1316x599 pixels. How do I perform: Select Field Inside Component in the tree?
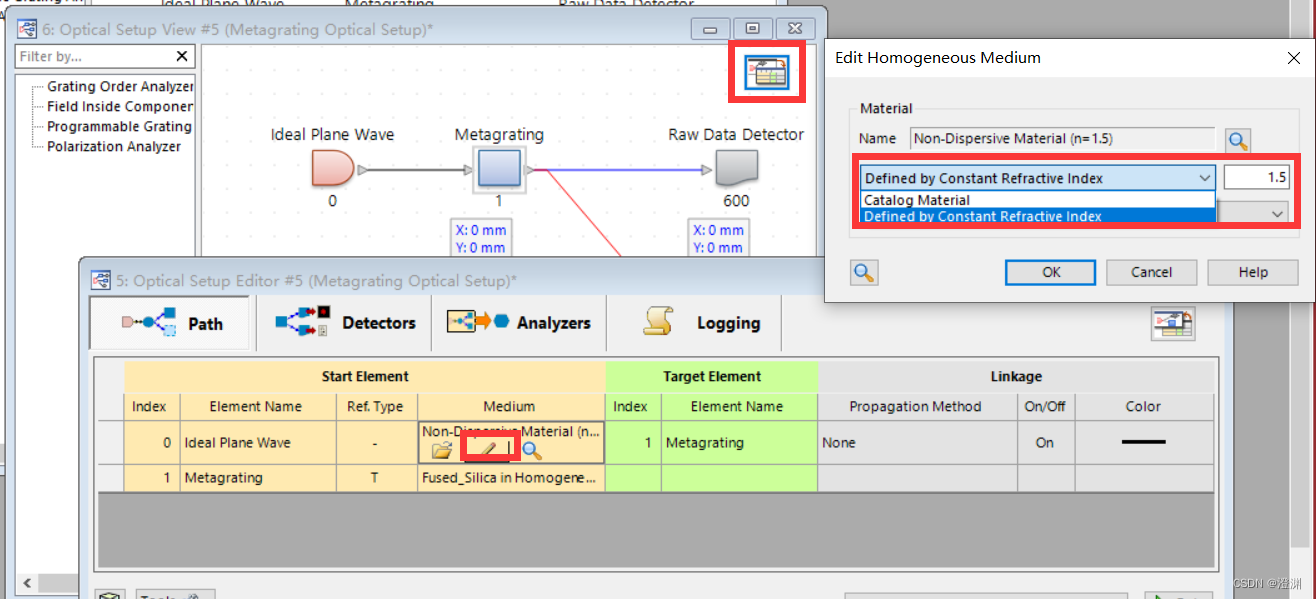[x=120, y=107]
